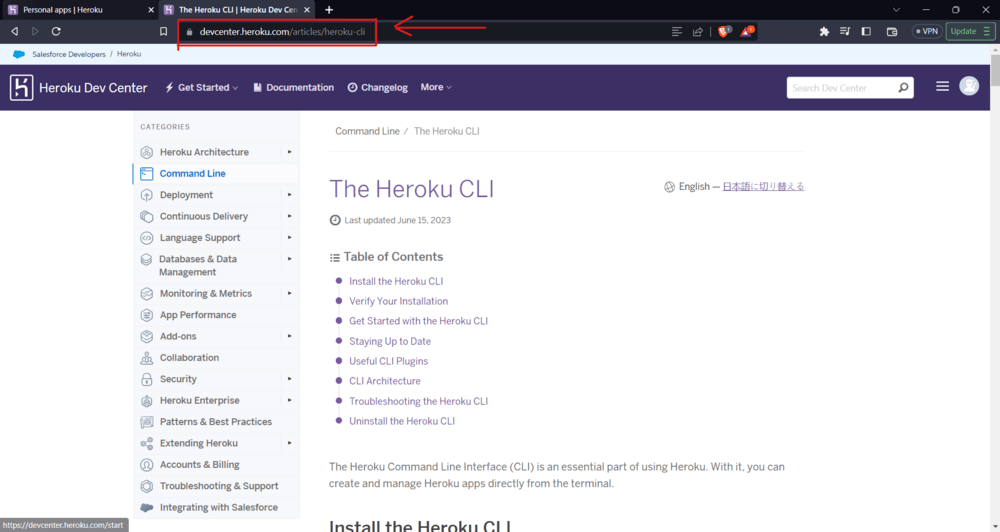Click the Accounts & Billing category icon

(x=147, y=464)
